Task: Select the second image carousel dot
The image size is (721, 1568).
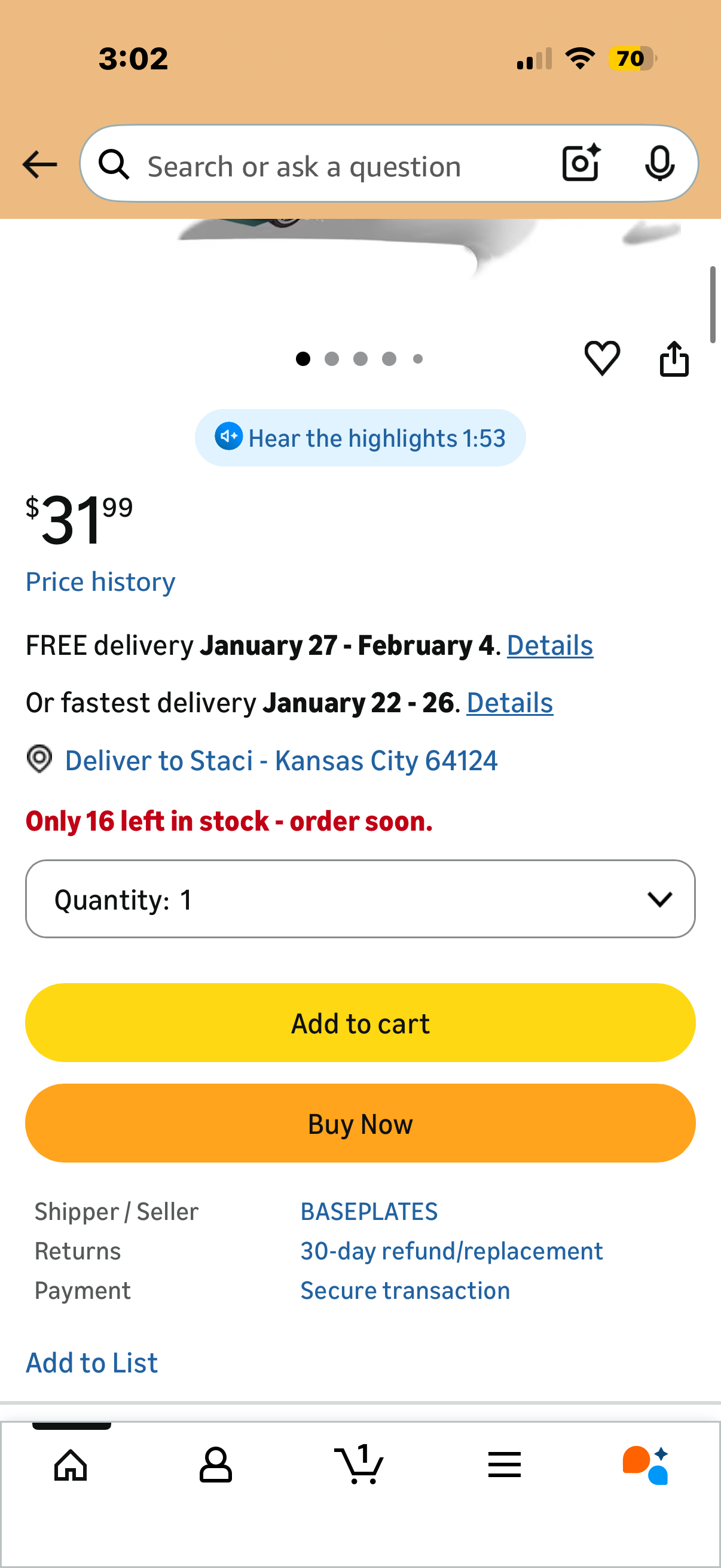Action: pos(332,359)
